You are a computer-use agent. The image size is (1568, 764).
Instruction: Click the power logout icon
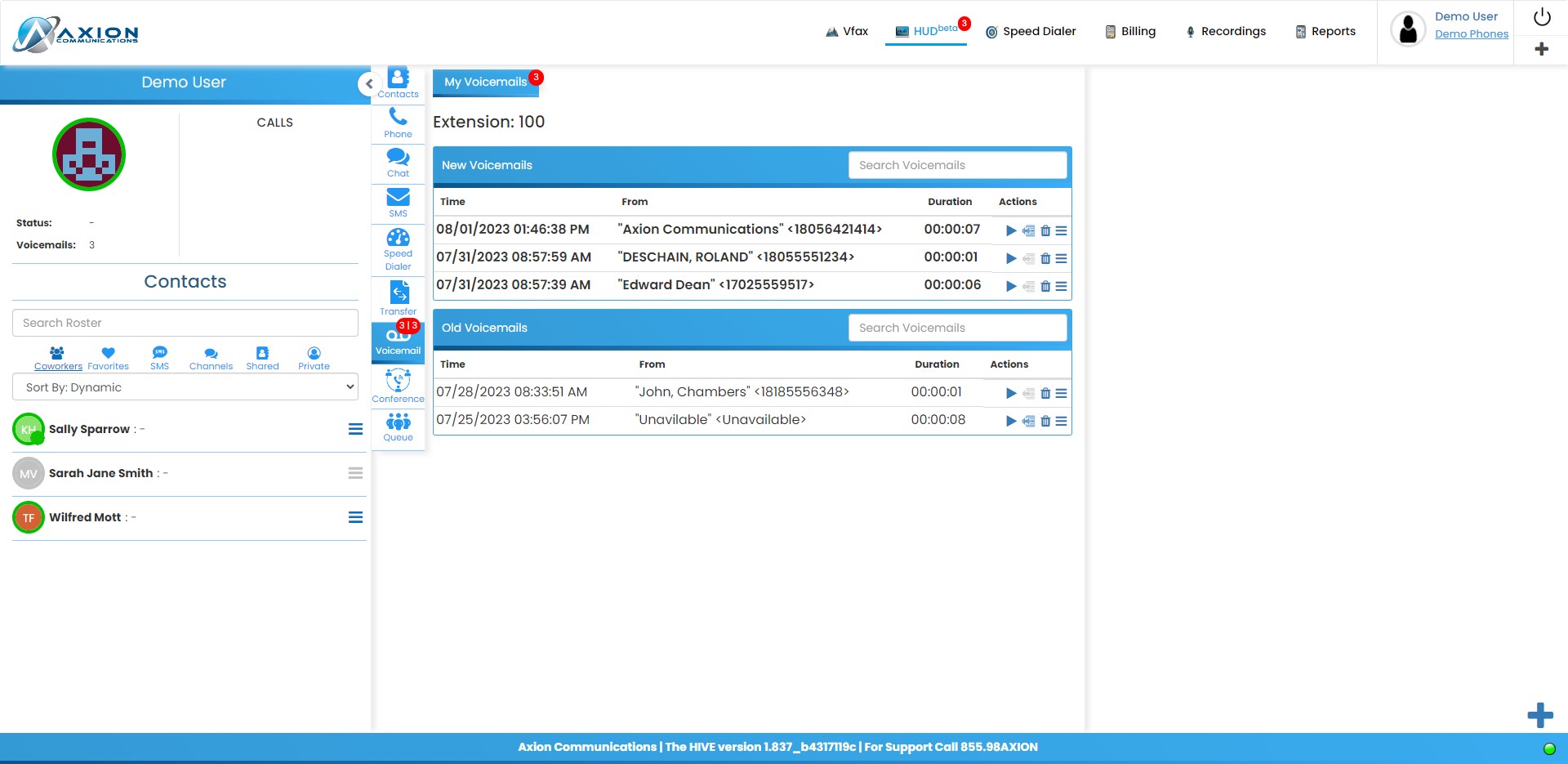(x=1542, y=17)
